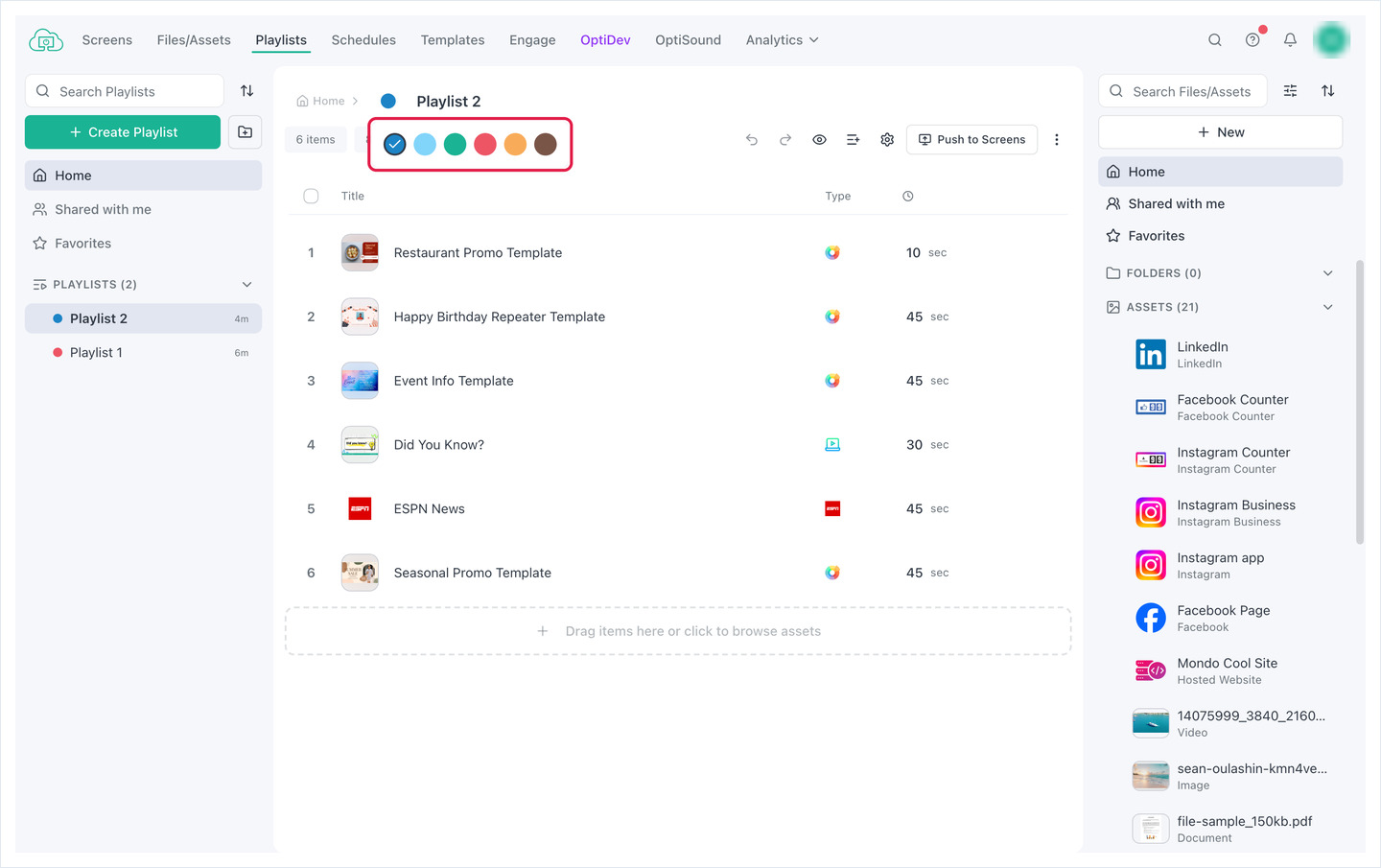
Task: Preview playlist with the eye icon
Action: coord(819,140)
